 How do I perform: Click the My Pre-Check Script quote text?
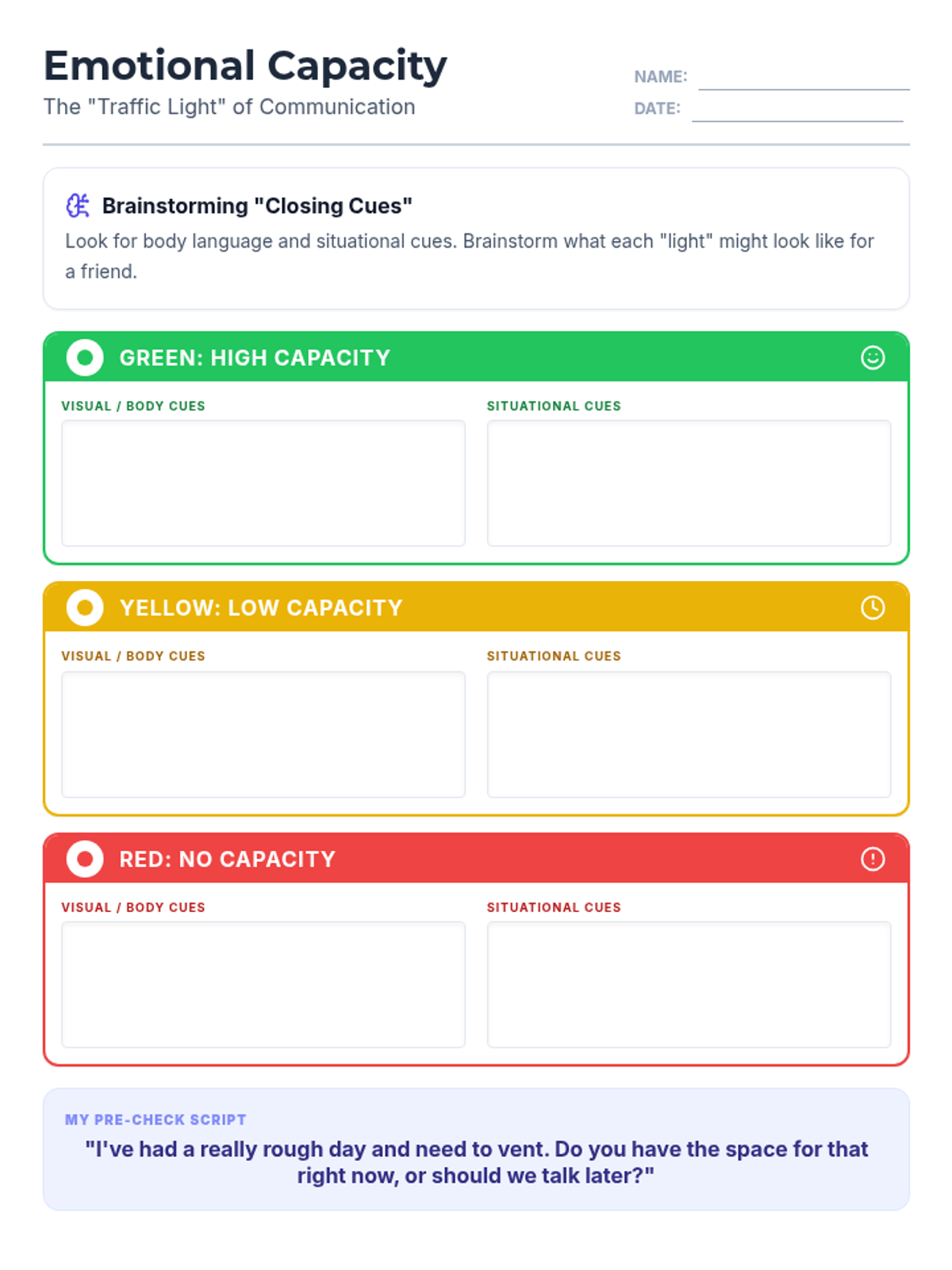pos(476,1162)
